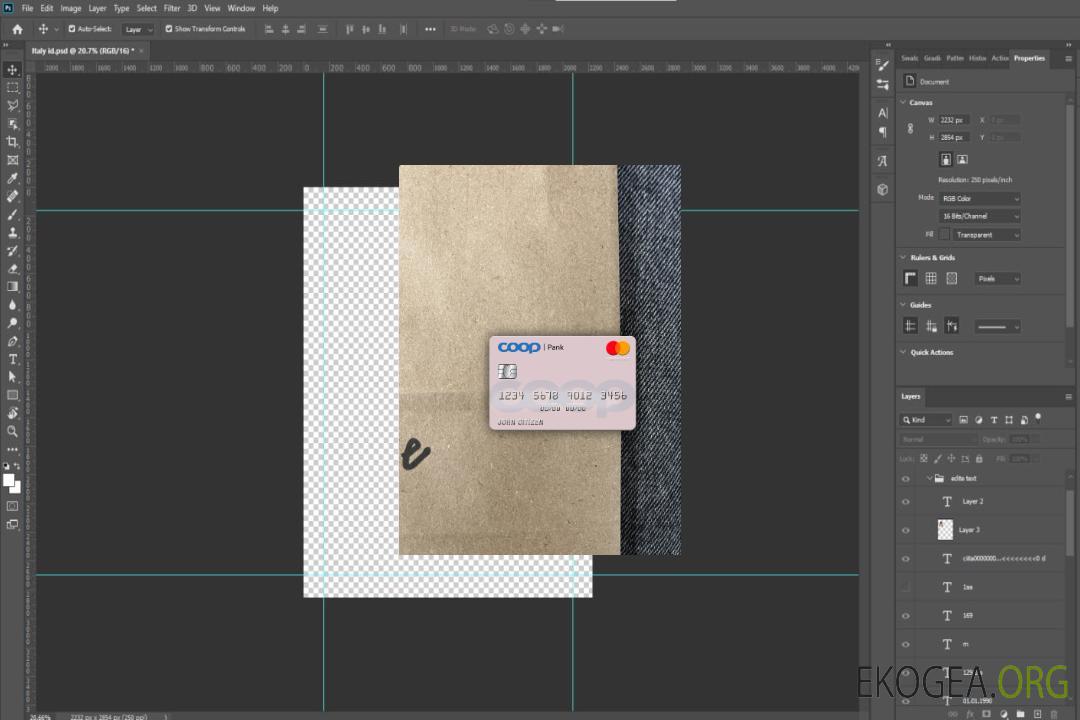Open the File menu

(27, 8)
